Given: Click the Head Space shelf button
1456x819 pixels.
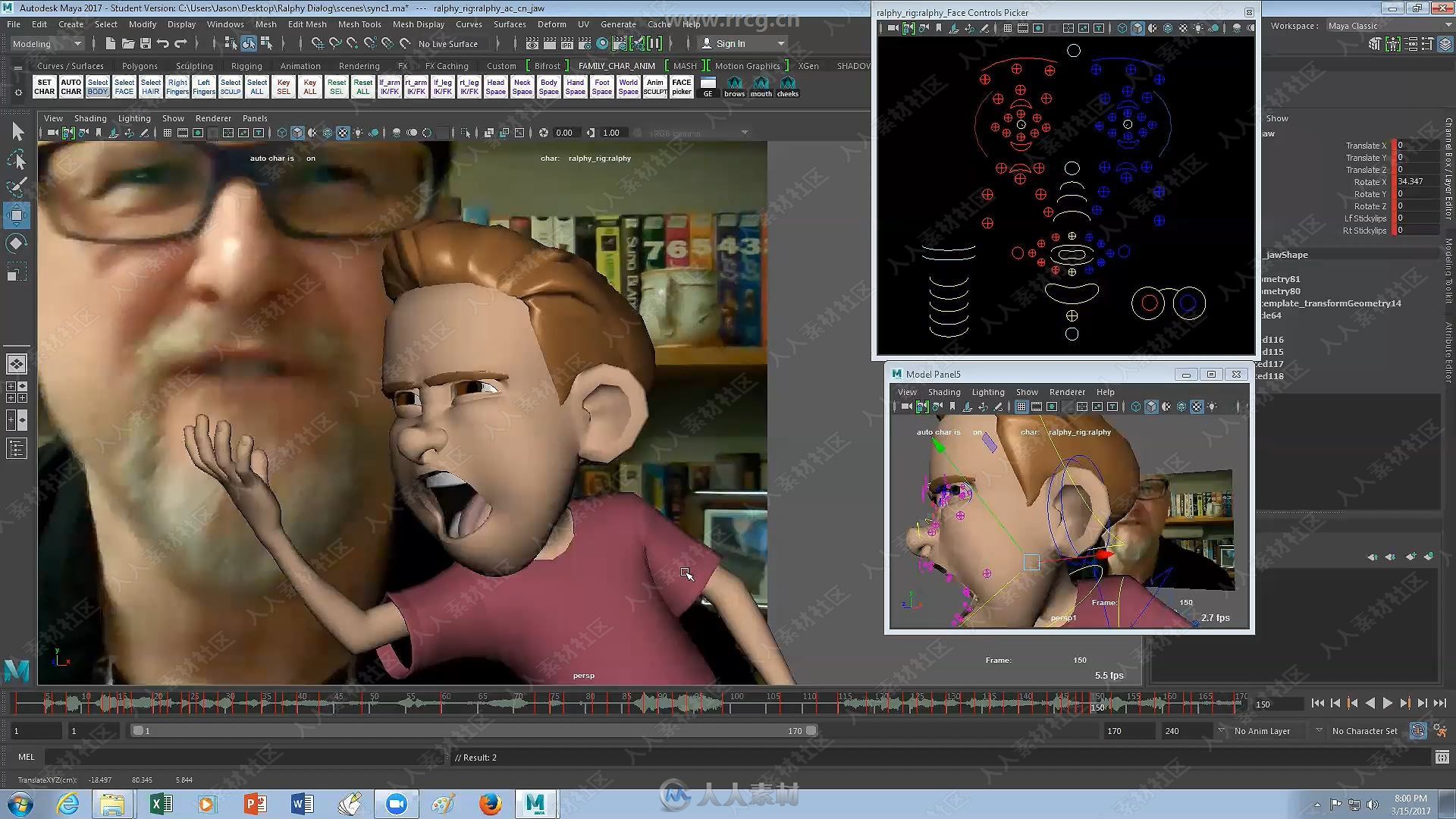Looking at the screenshot, I should pos(496,86).
